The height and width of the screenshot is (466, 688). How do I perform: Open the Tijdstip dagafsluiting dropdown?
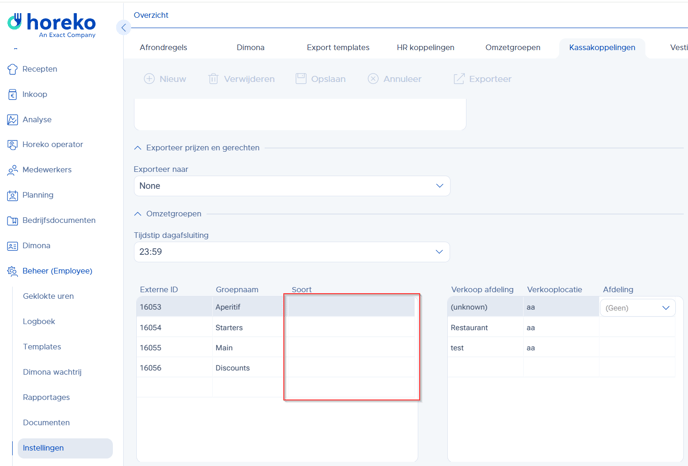(439, 252)
